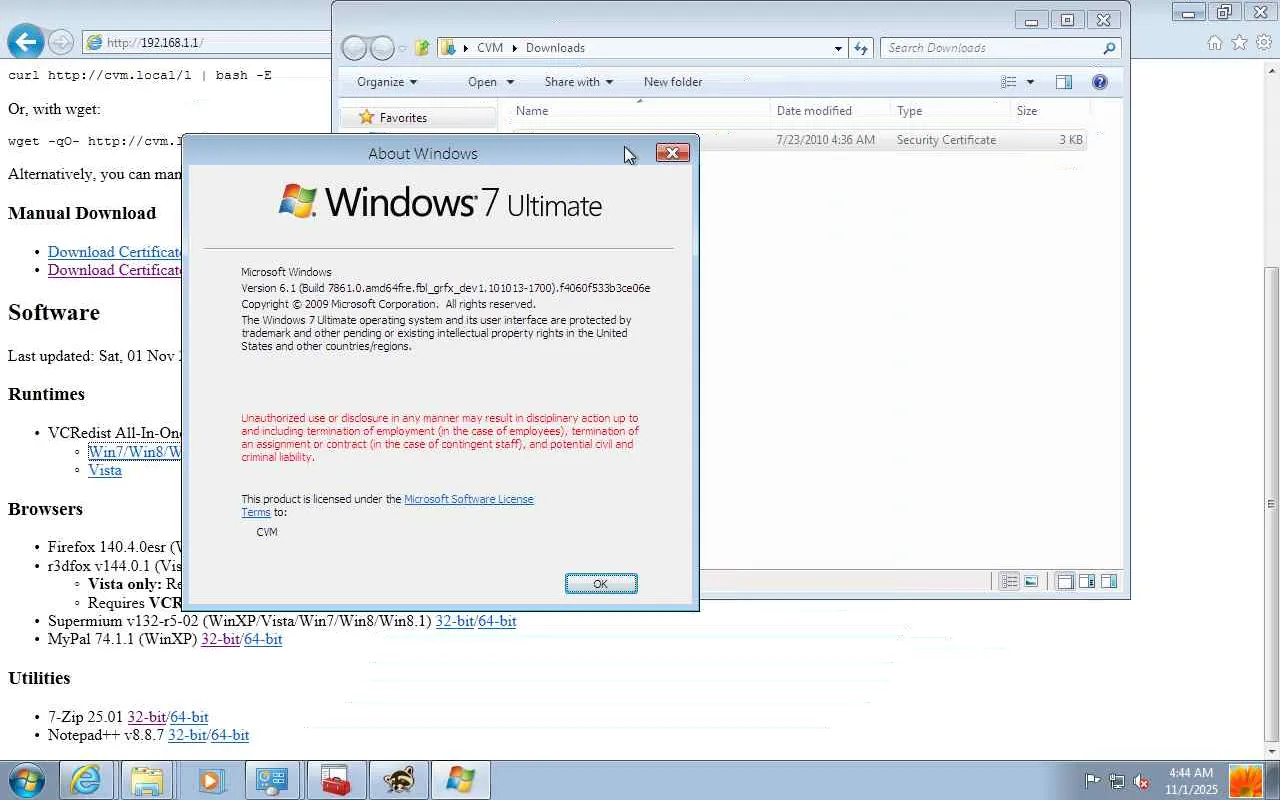Expand the view options dropdown arrow

click(1031, 82)
